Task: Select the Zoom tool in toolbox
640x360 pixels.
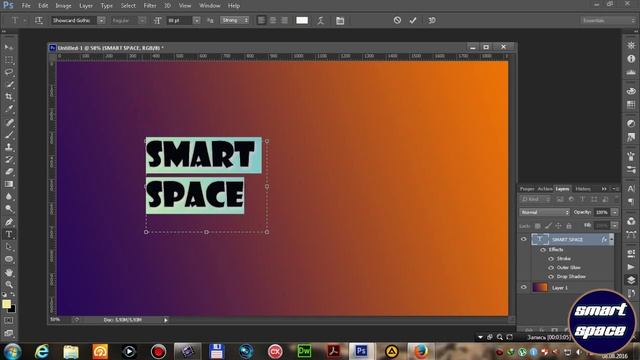Action: pyautogui.click(x=9, y=284)
